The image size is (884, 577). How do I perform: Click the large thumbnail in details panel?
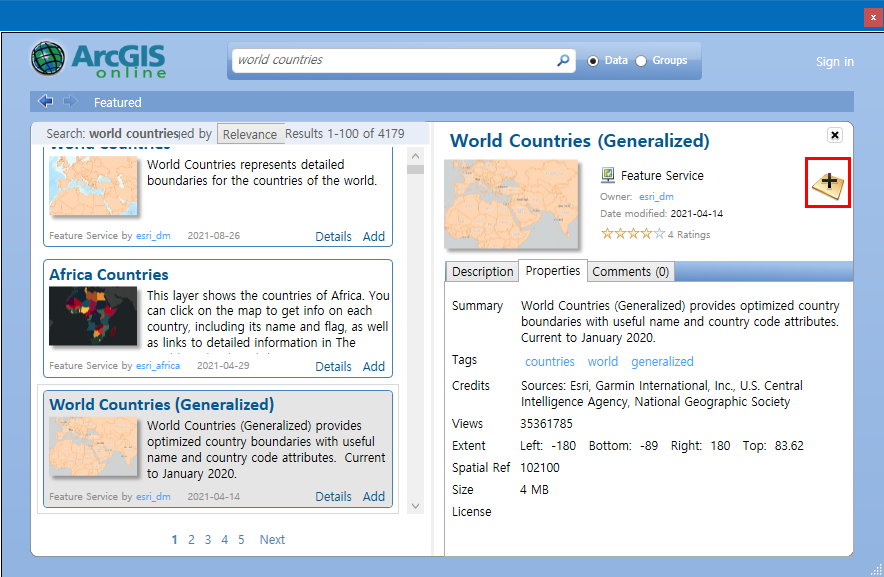click(x=511, y=204)
